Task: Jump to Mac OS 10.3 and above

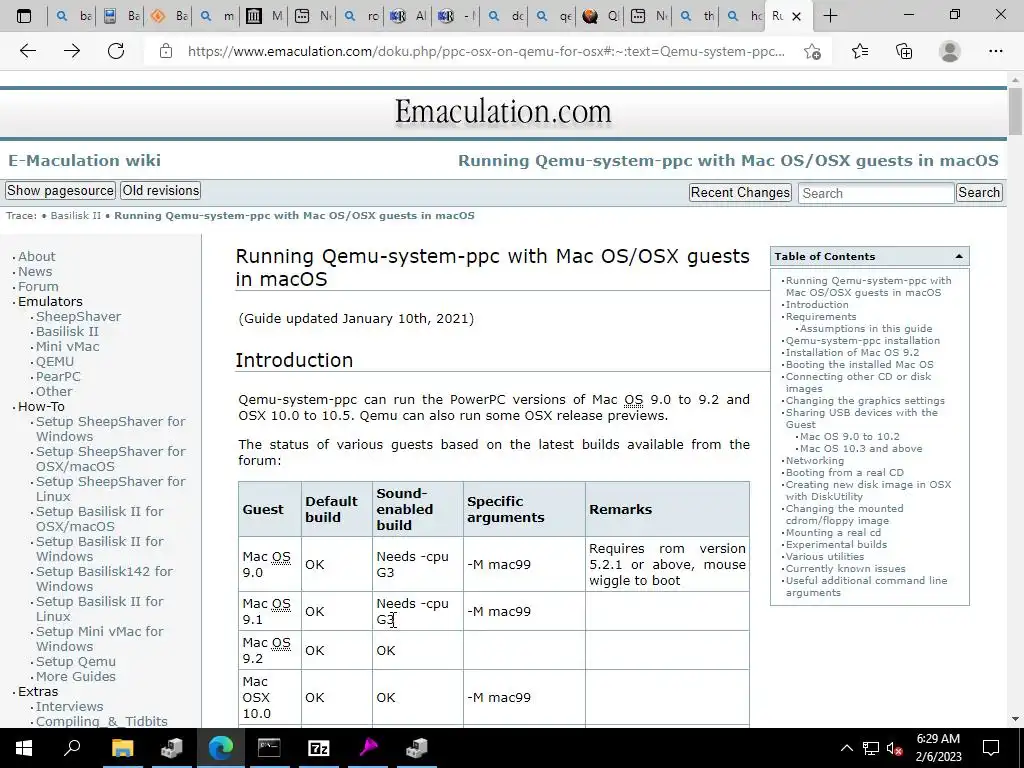Action: click(861, 449)
